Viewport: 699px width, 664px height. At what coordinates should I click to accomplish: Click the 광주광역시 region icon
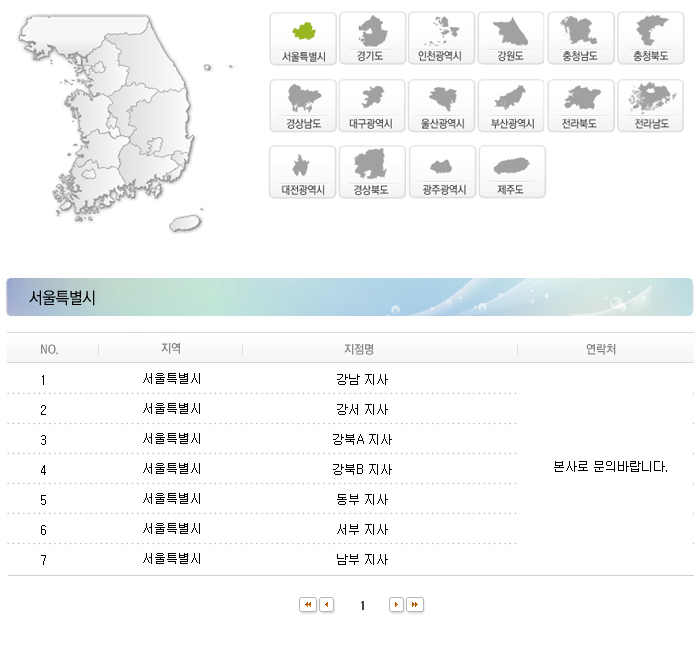(442, 172)
